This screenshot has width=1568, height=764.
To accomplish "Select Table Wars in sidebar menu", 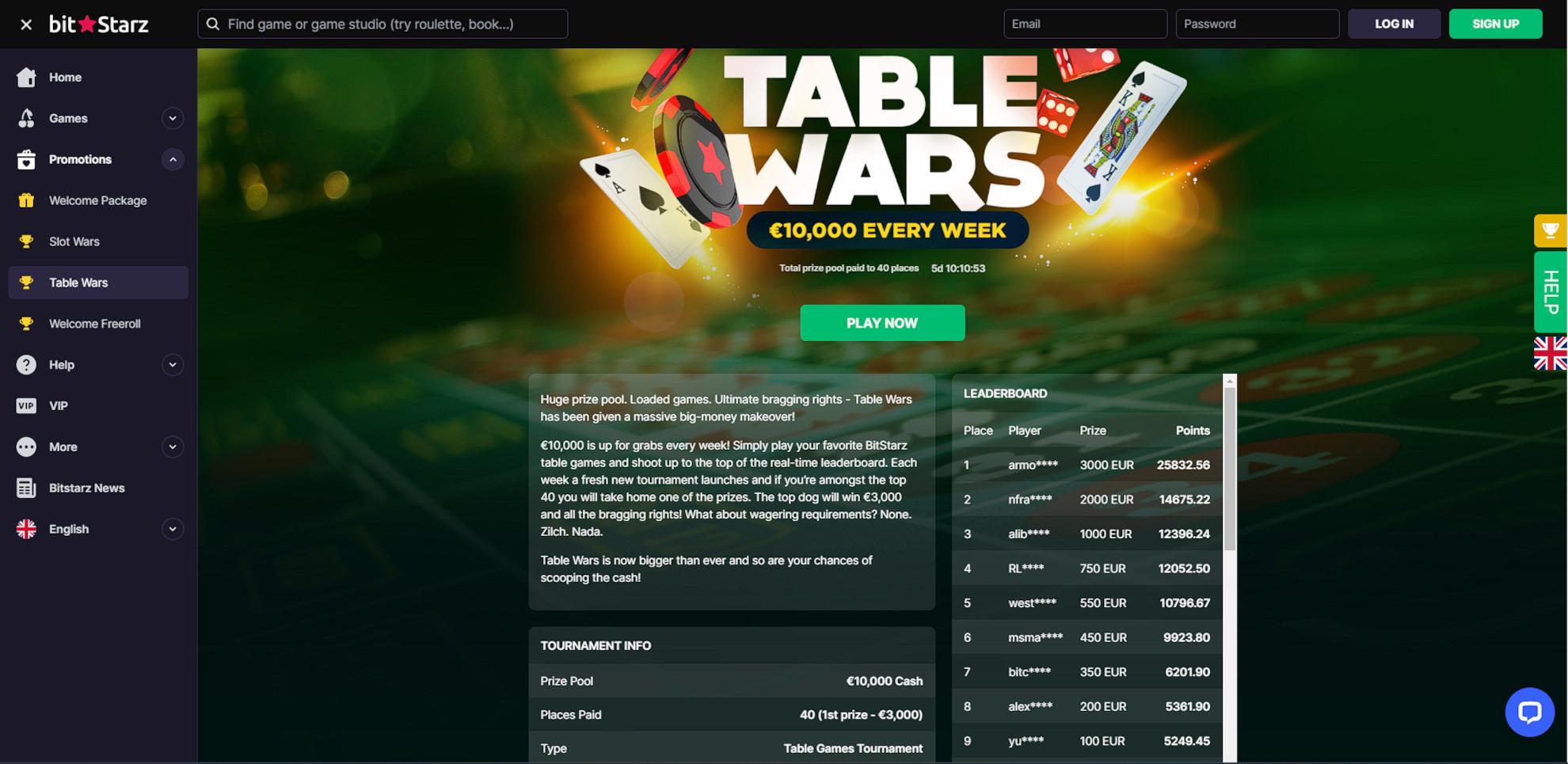I will point(98,283).
